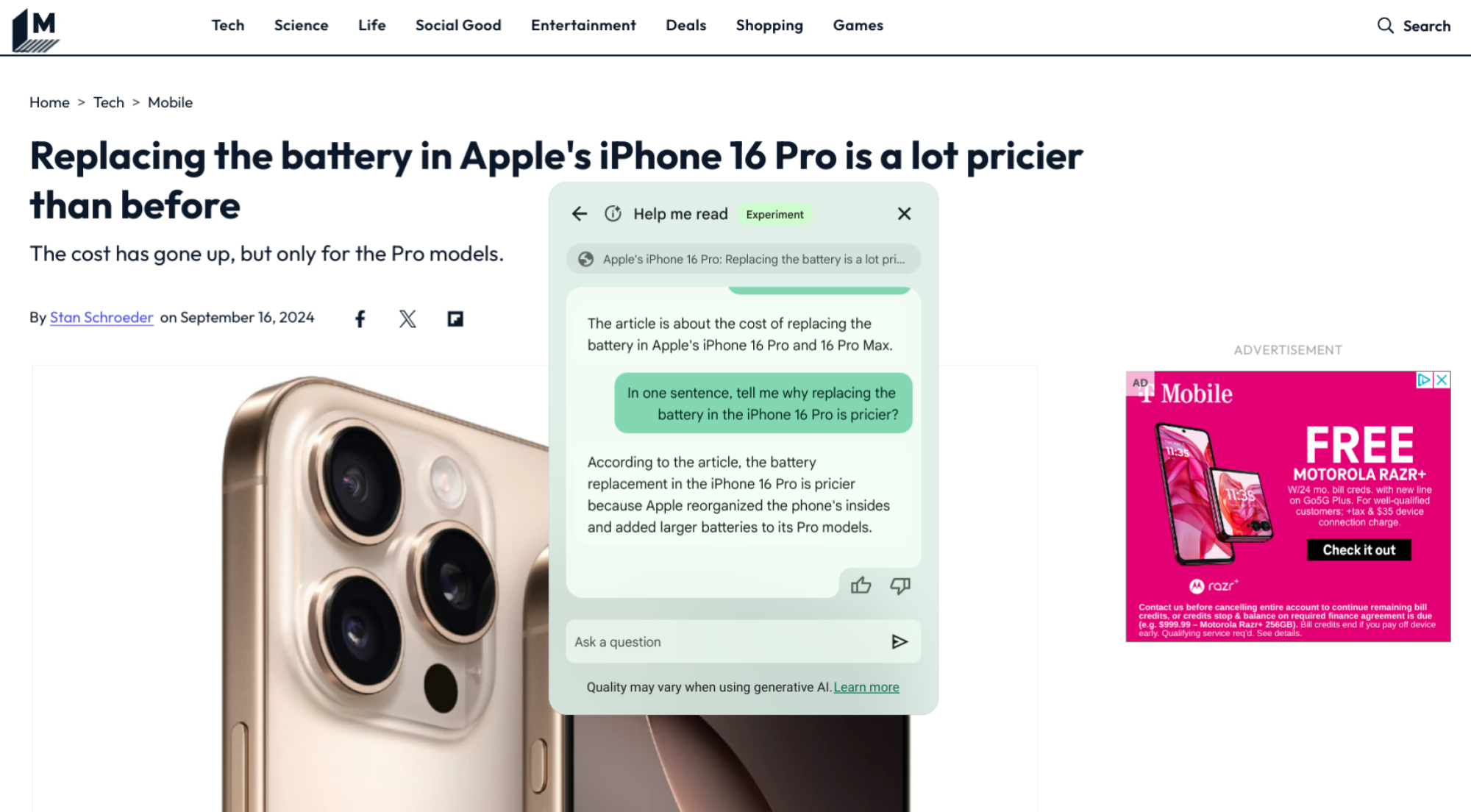Expand the Mobile breadcrumb link
This screenshot has width=1471, height=812.
pos(169,101)
